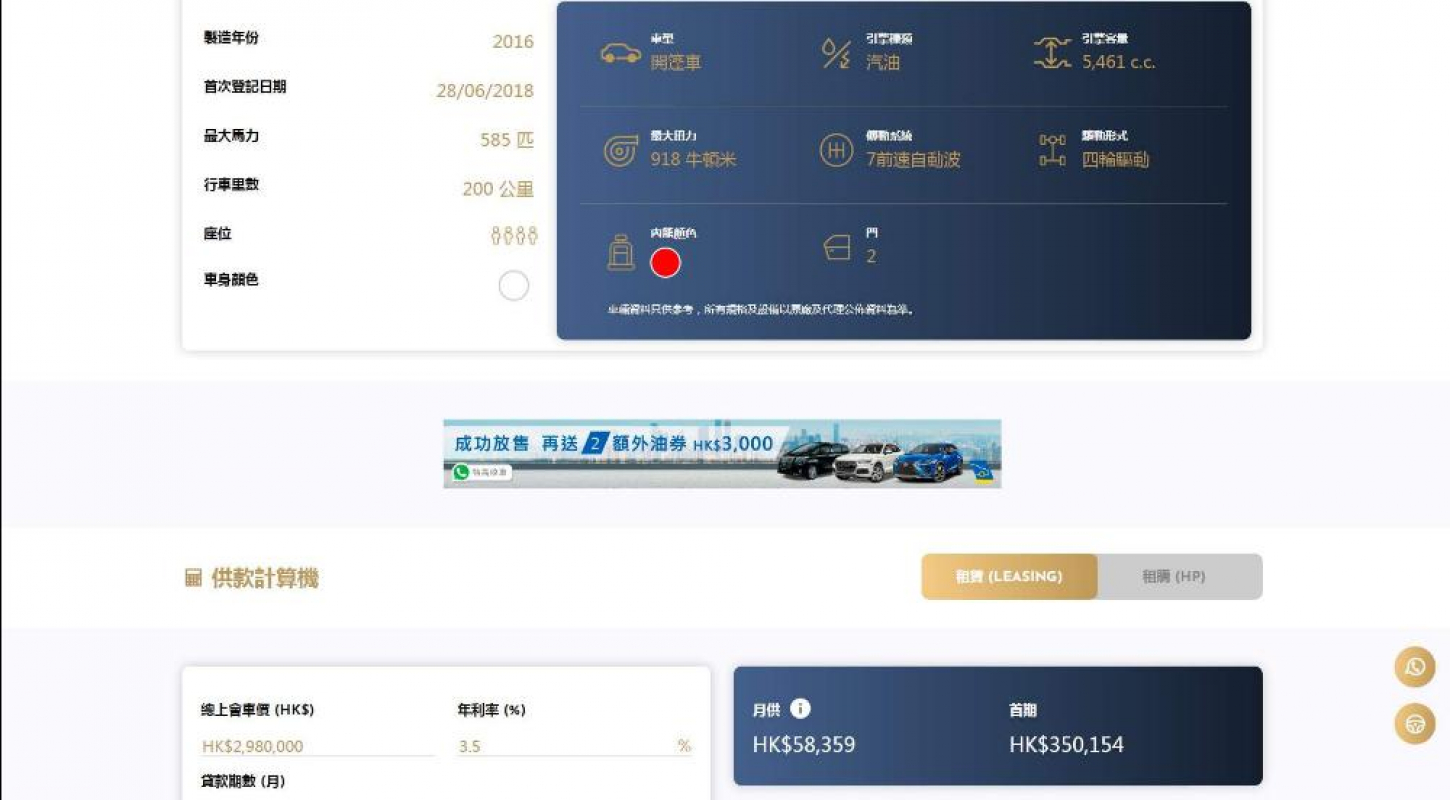Click the seat count icons row

coord(514,236)
